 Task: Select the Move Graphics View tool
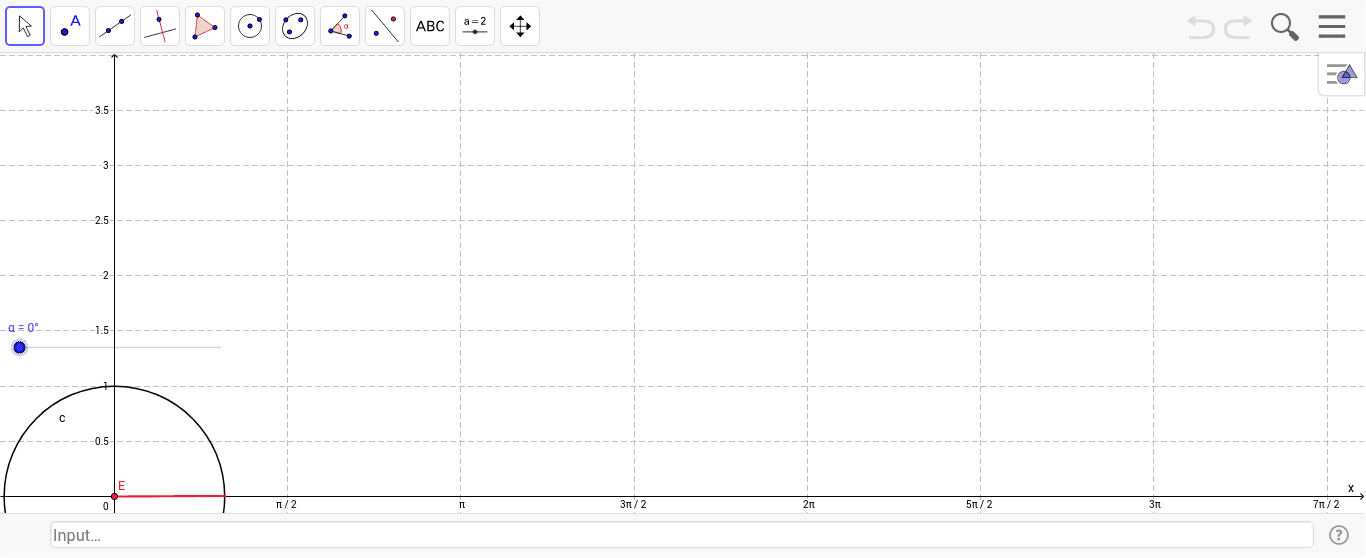tap(520, 26)
